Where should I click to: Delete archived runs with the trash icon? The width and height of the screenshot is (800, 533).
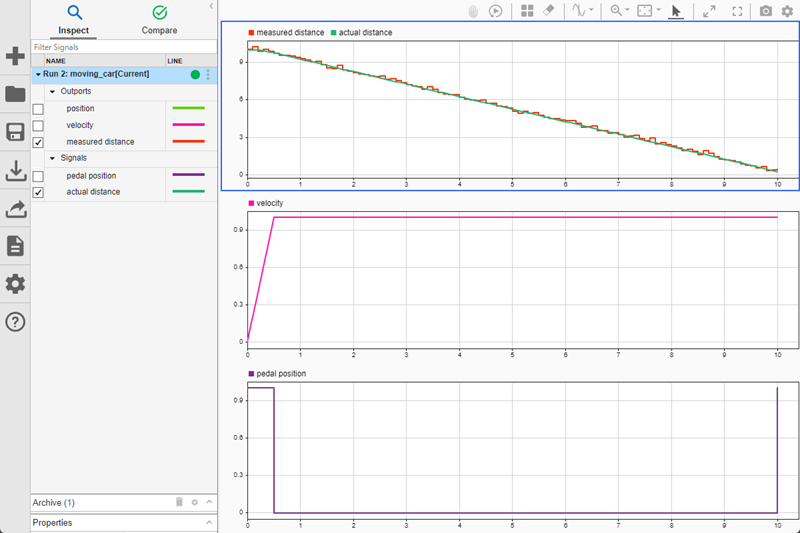(179, 502)
